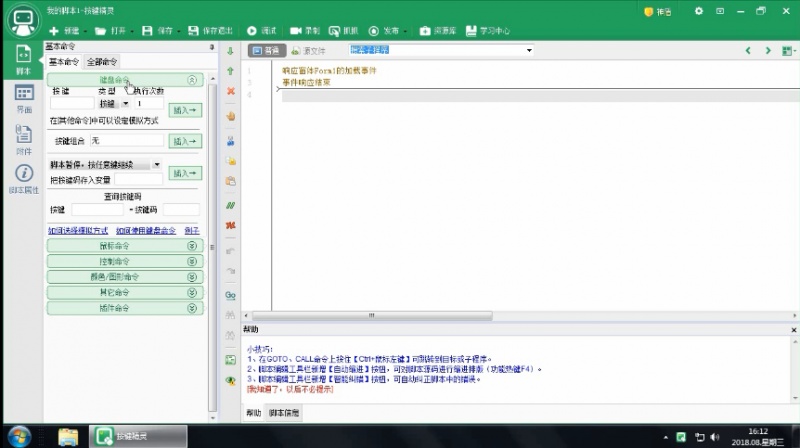Open the 如何选择模拟方式 link

point(78,231)
